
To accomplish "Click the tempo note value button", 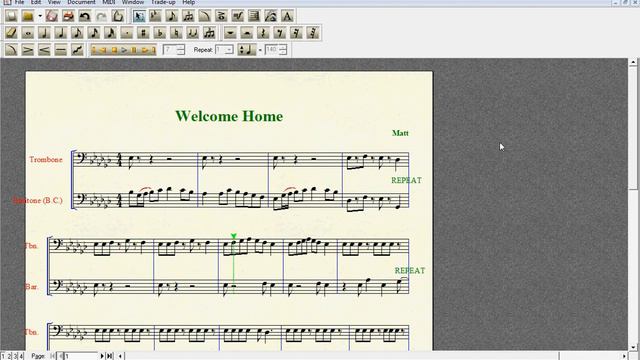I will coord(247,50).
